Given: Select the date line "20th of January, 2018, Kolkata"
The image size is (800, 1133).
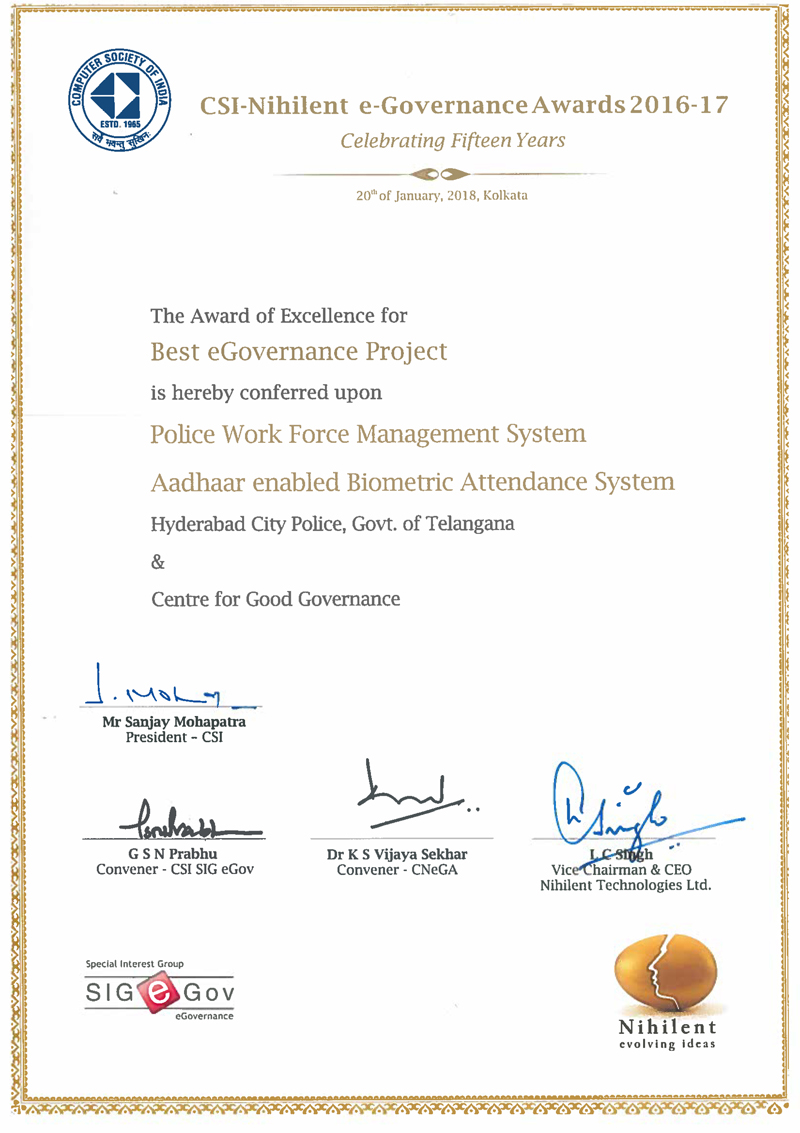Looking at the screenshot, I should click(442, 195).
